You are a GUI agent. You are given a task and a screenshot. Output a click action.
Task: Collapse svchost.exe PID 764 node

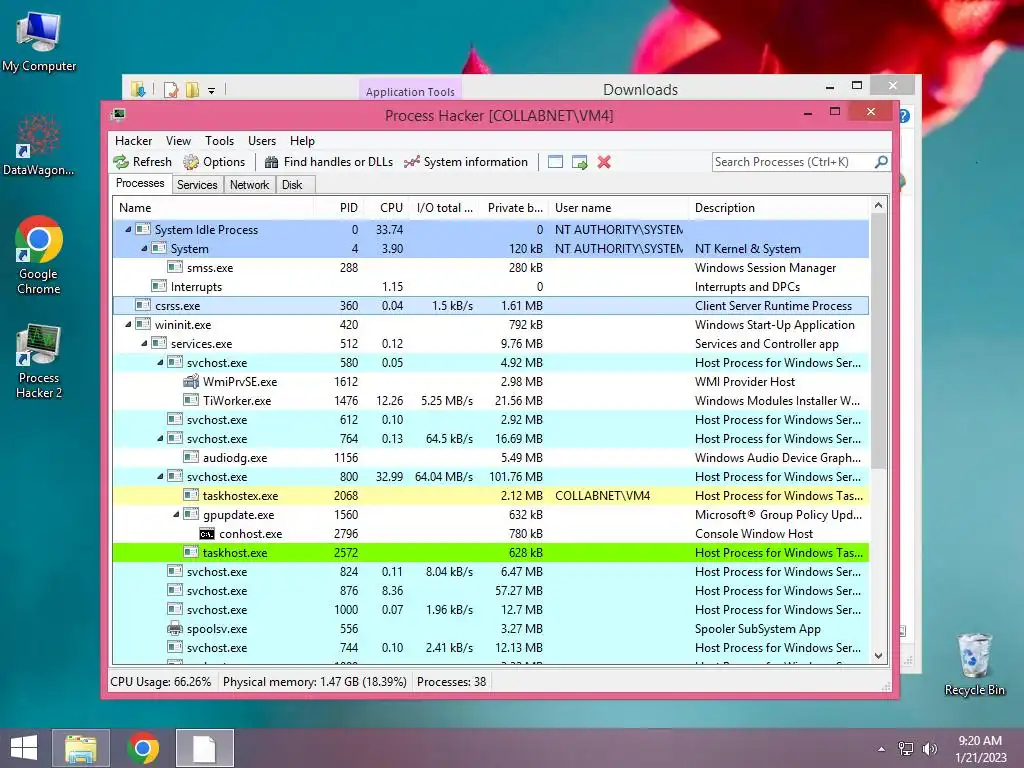(x=160, y=439)
